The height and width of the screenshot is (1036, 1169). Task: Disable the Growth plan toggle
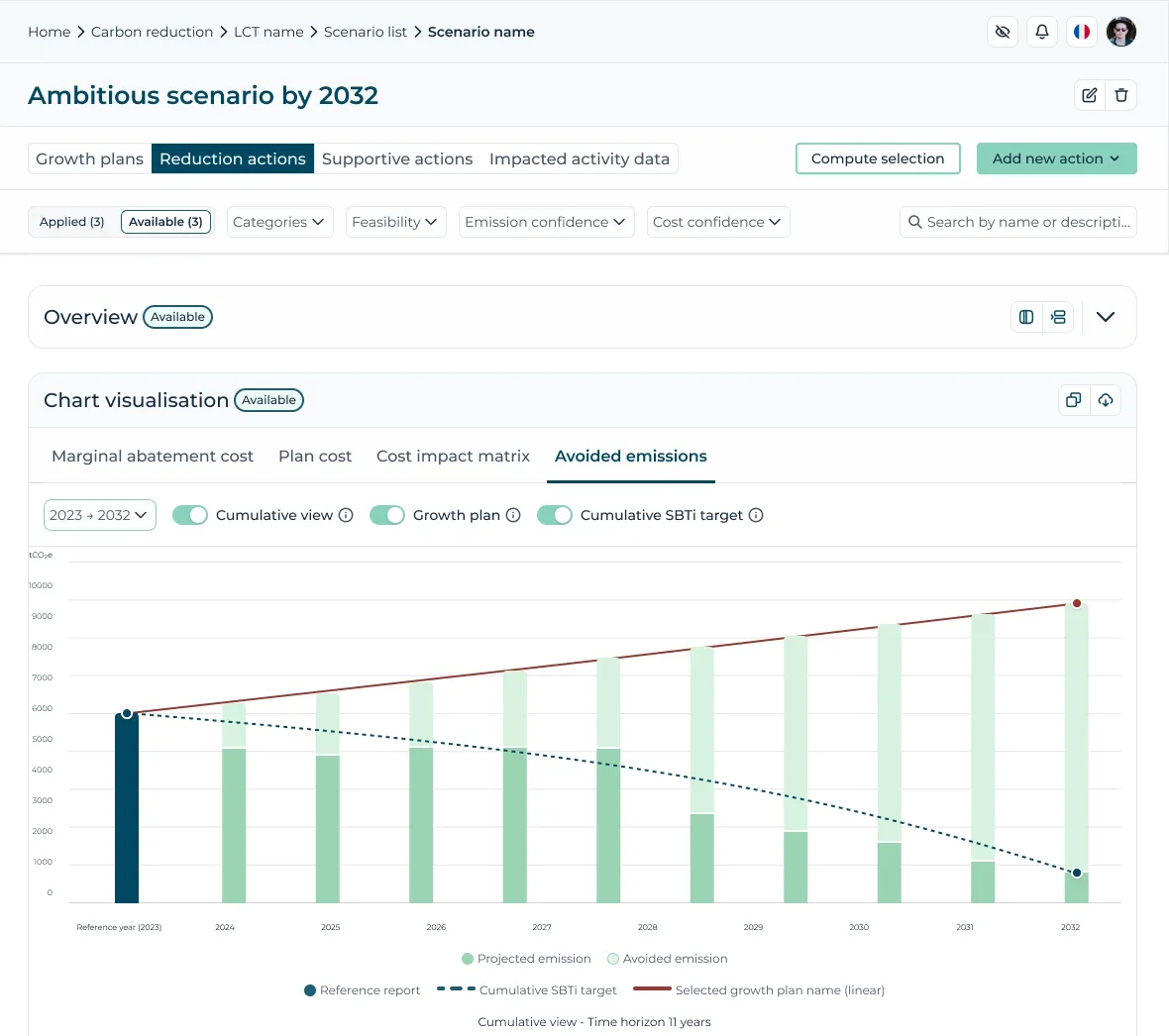387,515
